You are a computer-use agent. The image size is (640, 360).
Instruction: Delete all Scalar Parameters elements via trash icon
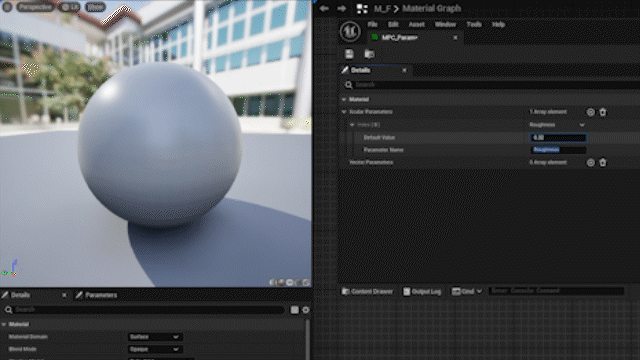603,112
